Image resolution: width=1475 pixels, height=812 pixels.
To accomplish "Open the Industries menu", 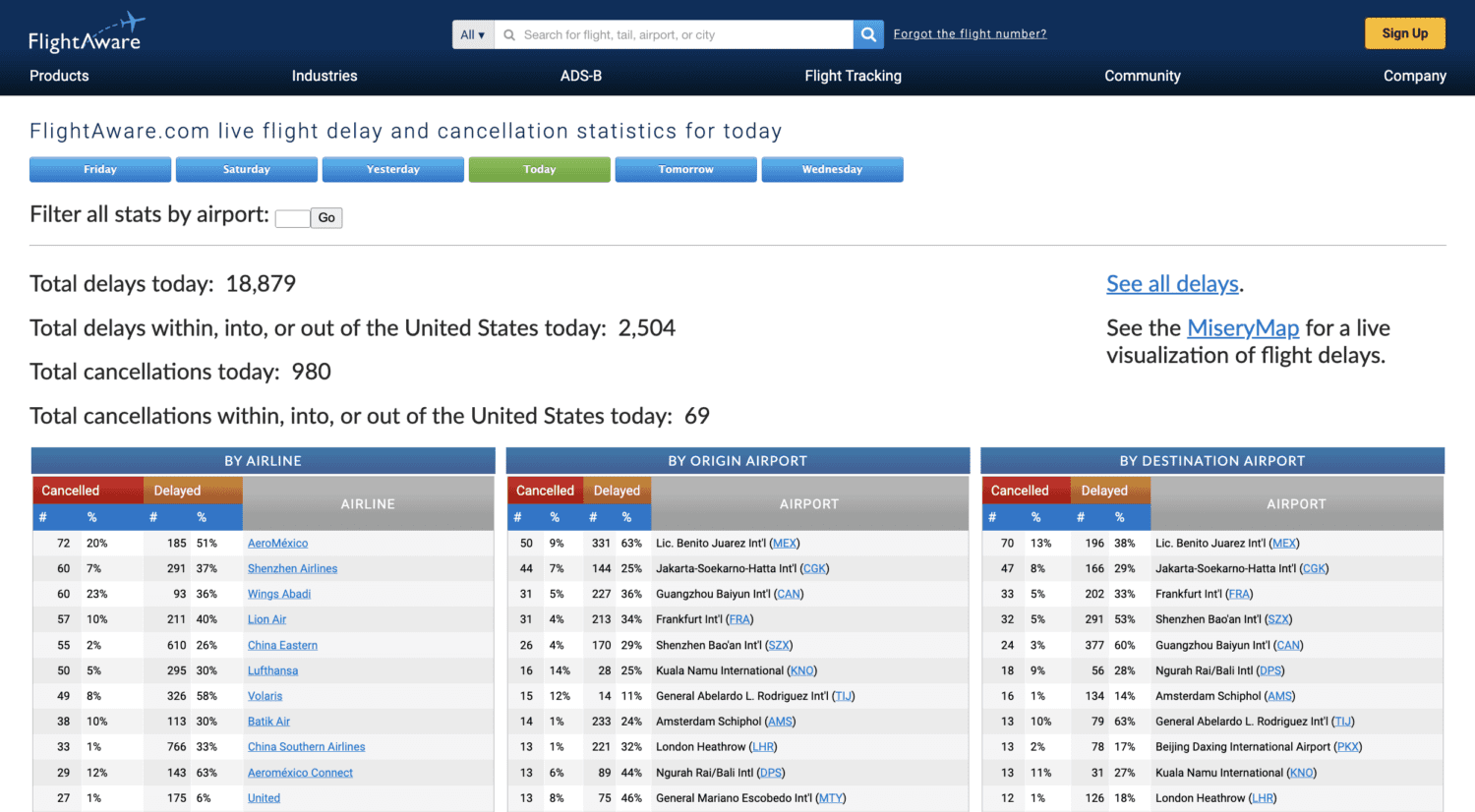I will click(324, 76).
